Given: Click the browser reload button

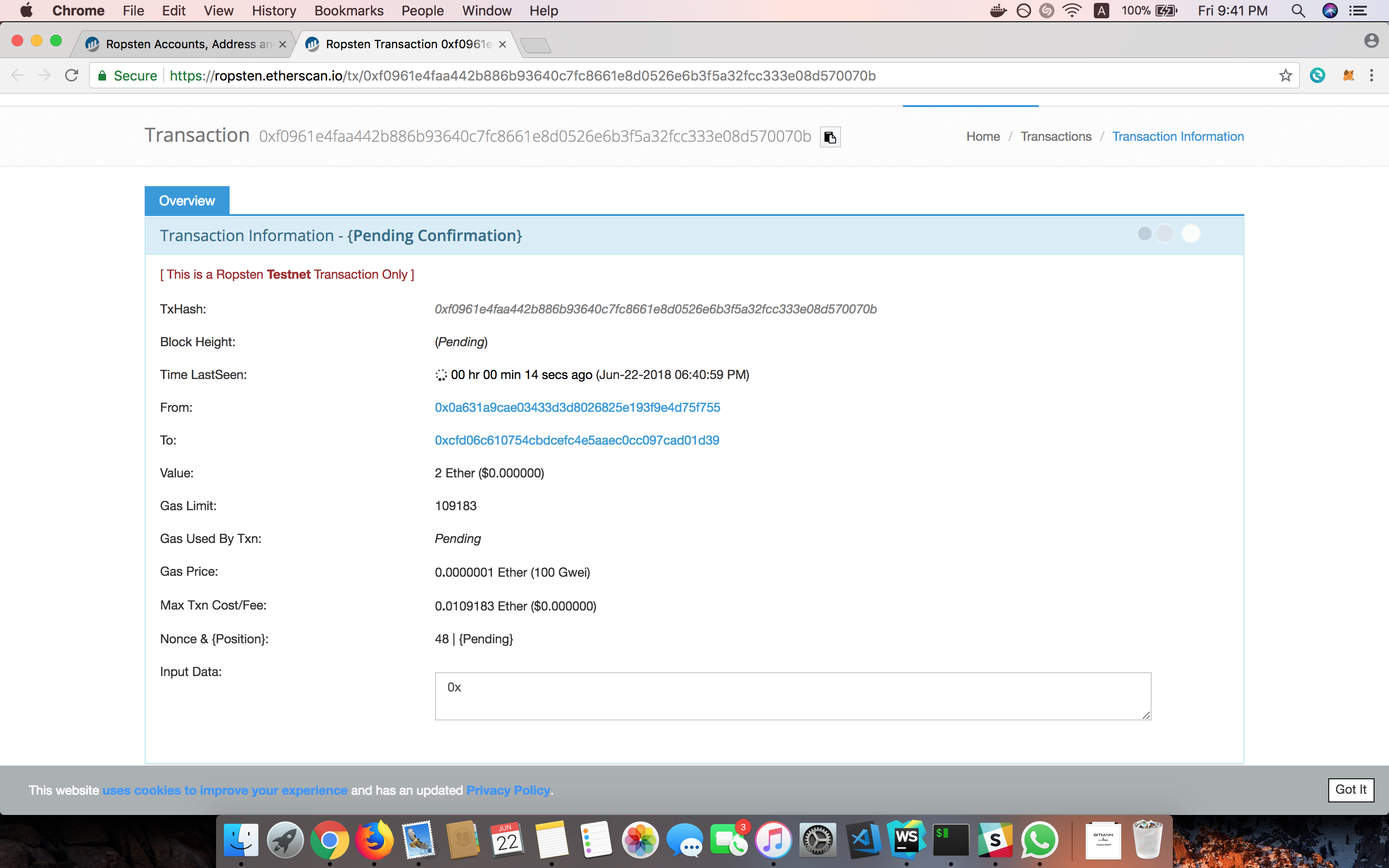Looking at the screenshot, I should 72,76.
